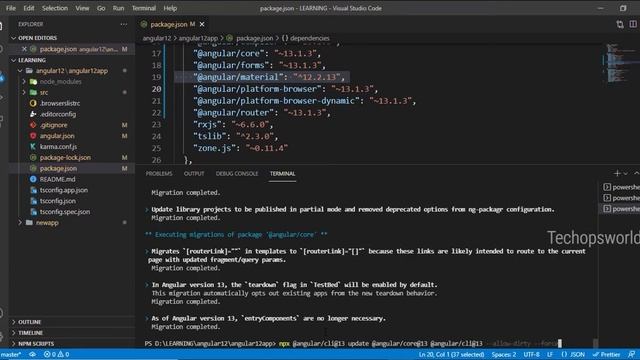The image size is (640, 360).
Task: Select the package.json editor tab
Action: coord(168,24)
